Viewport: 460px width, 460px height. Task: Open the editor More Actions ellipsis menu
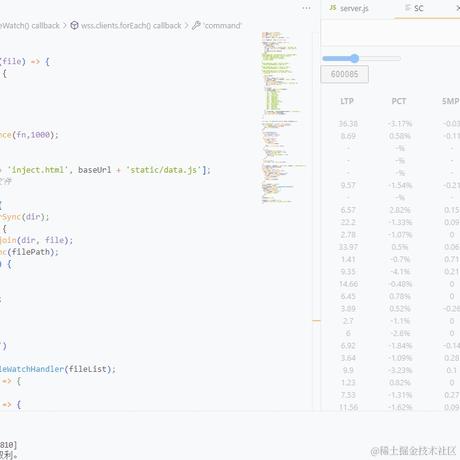click(306, 8)
